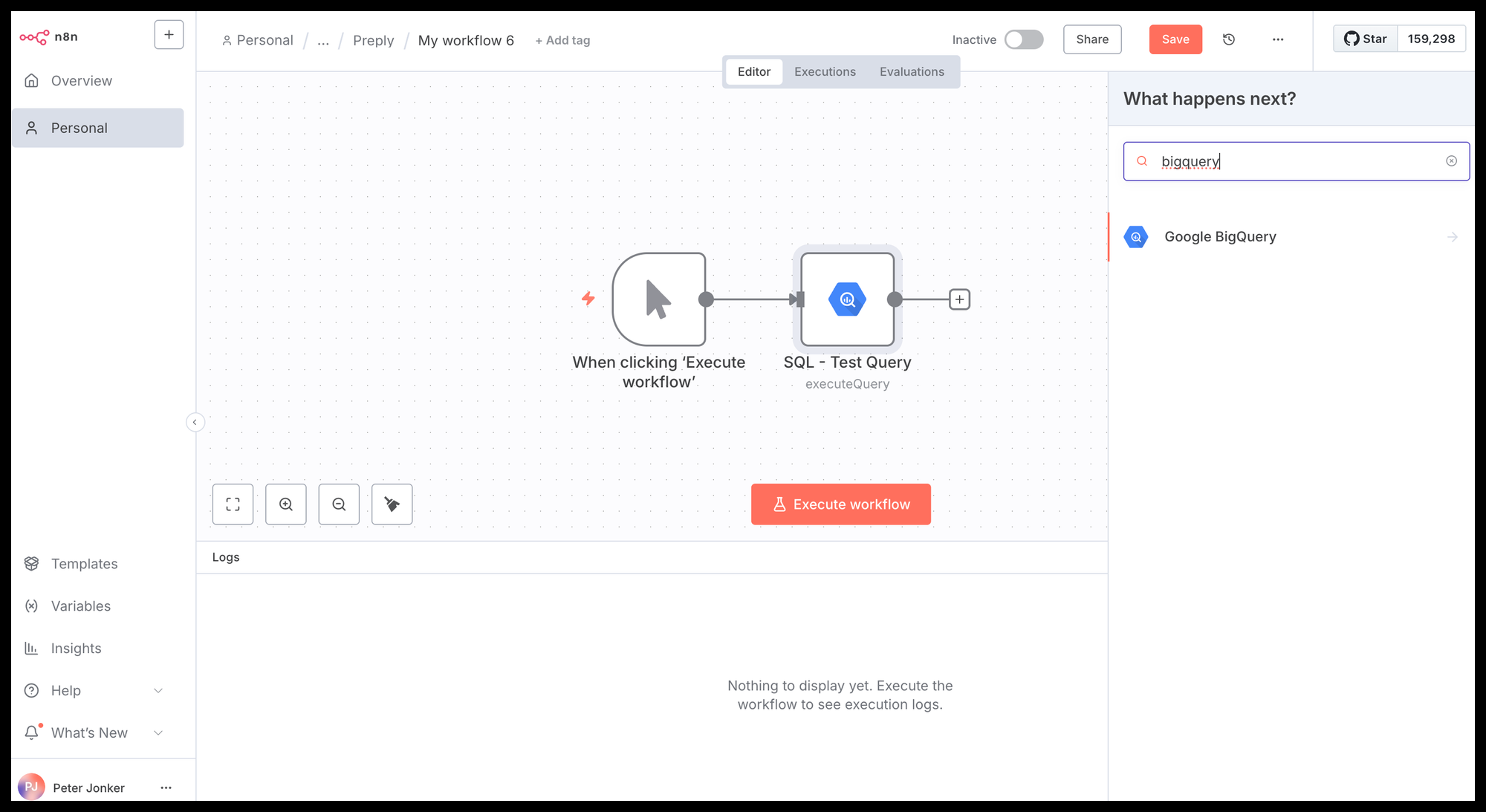Open the workflow three-dots options menu
The height and width of the screenshot is (812, 1486).
1278,39
